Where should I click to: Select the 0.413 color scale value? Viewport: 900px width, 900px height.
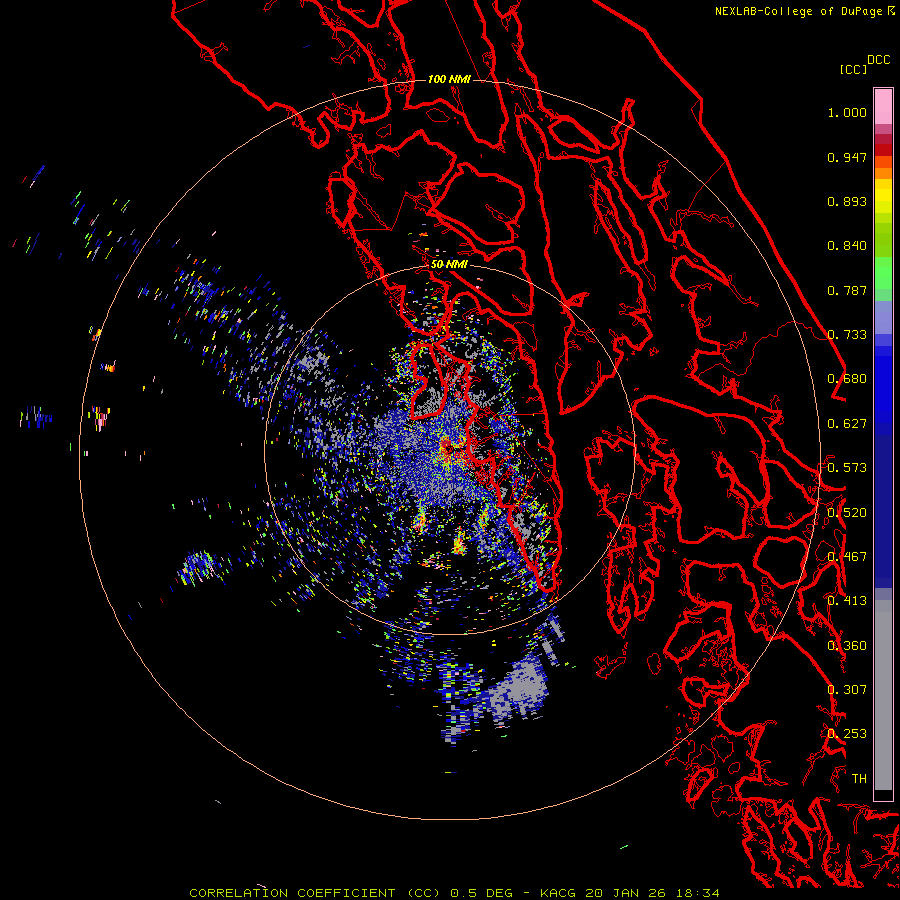coord(847,601)
